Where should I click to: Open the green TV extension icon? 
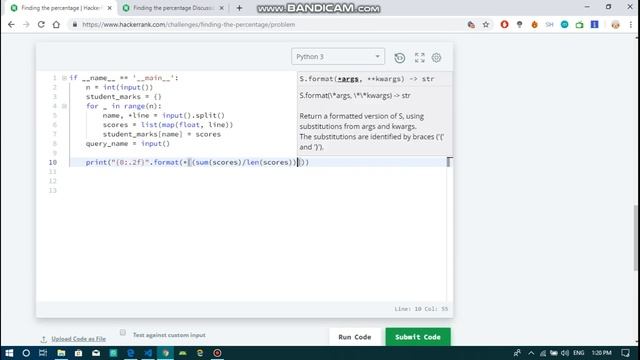pyautogui.click(x=580, y=24)
